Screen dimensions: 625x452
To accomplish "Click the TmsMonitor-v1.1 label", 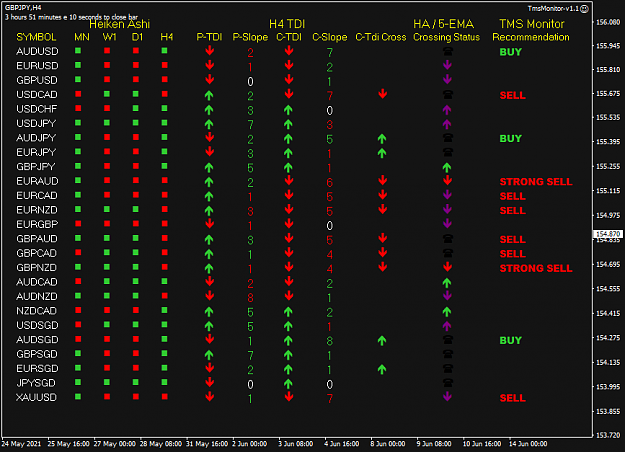I will tap(553, 8).
